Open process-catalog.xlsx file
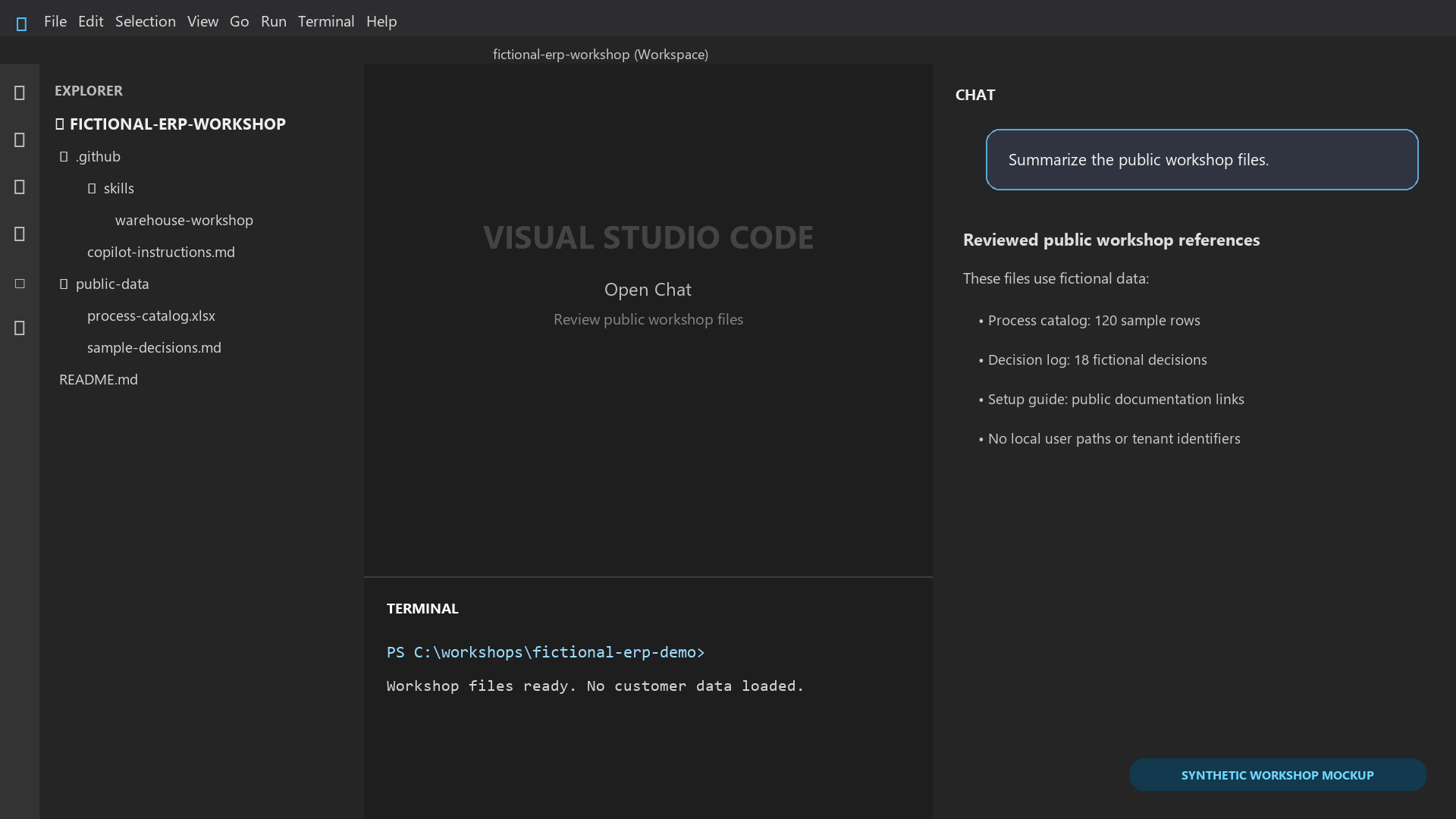The width and height of the screenshot is (1456, 819). (151, 315)
